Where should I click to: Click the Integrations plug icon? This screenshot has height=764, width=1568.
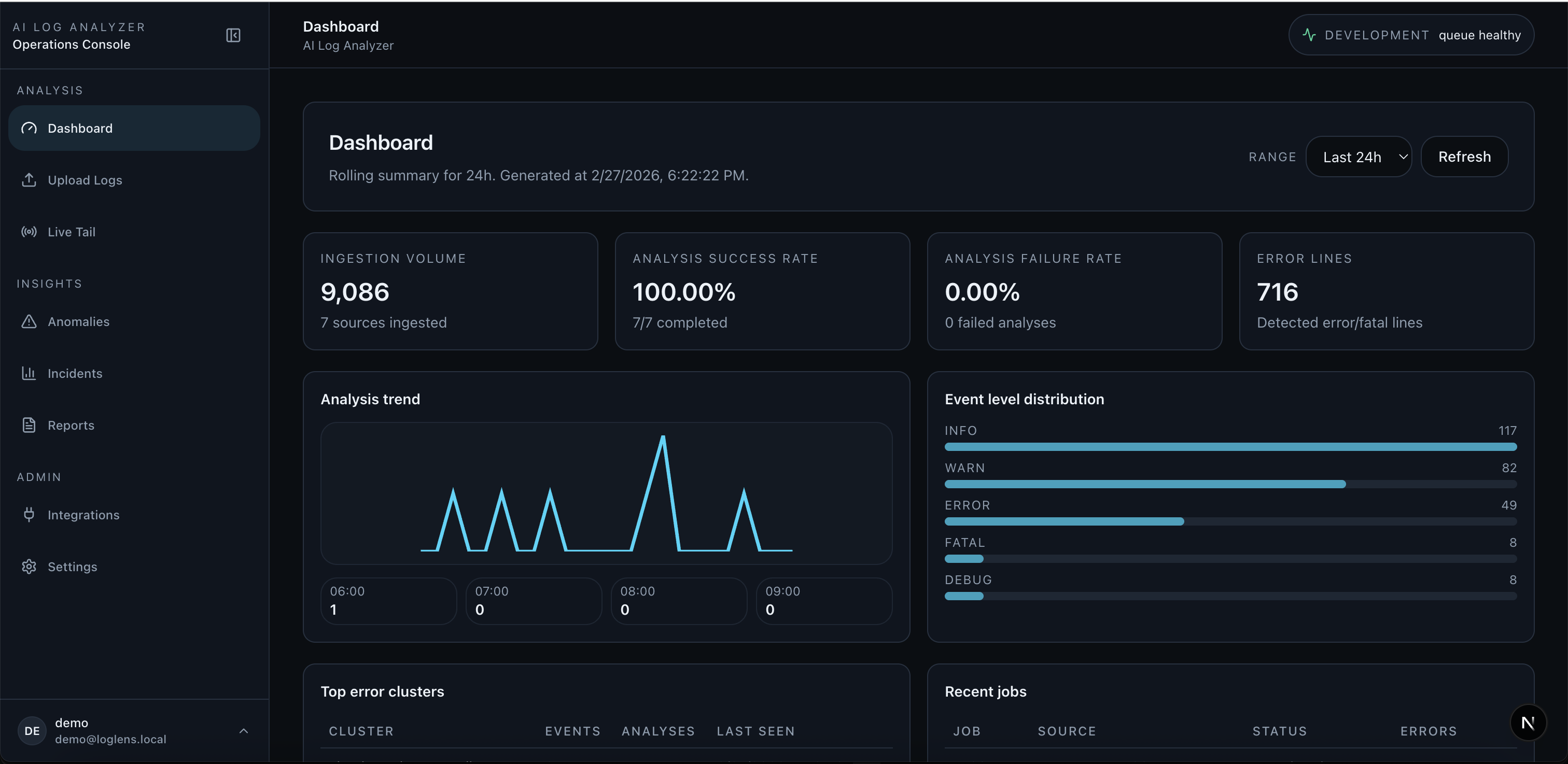[x=29, y=515]
